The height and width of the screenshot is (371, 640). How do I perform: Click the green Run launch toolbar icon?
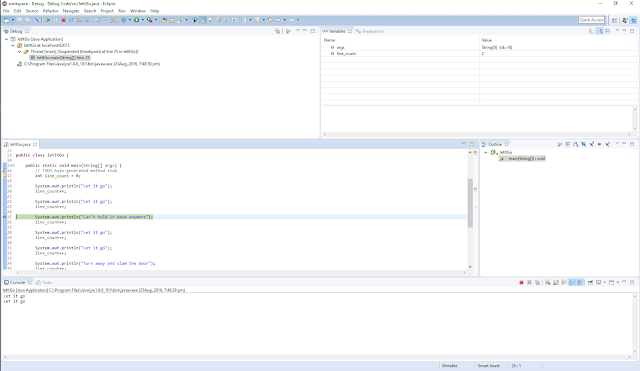click(137, 20)
